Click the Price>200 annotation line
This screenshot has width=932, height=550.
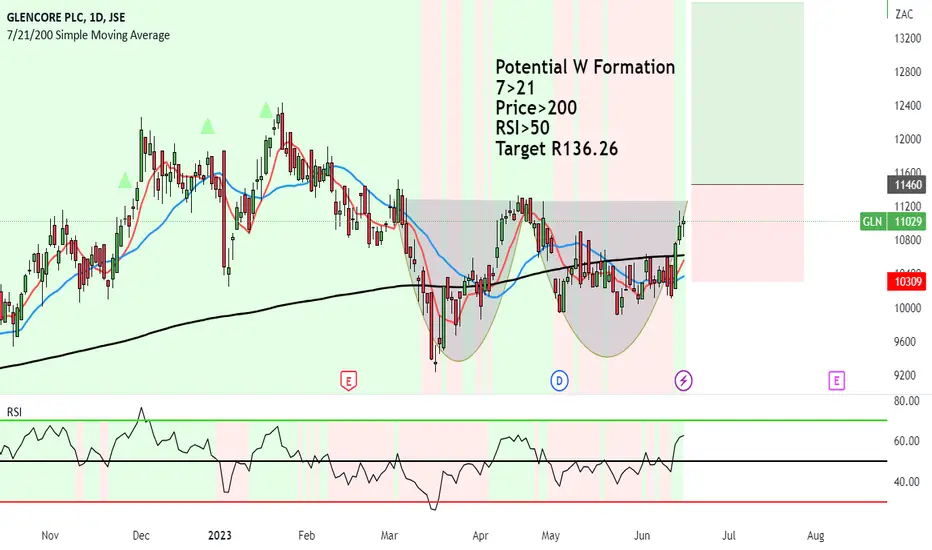click(x=536, y=108)
